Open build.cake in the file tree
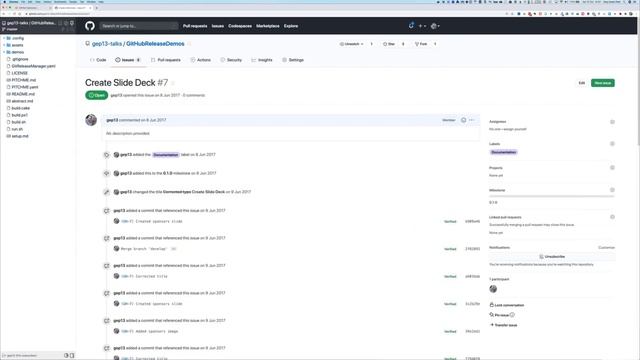This screenshot has width=640, height=360. (x=20, y=108)
